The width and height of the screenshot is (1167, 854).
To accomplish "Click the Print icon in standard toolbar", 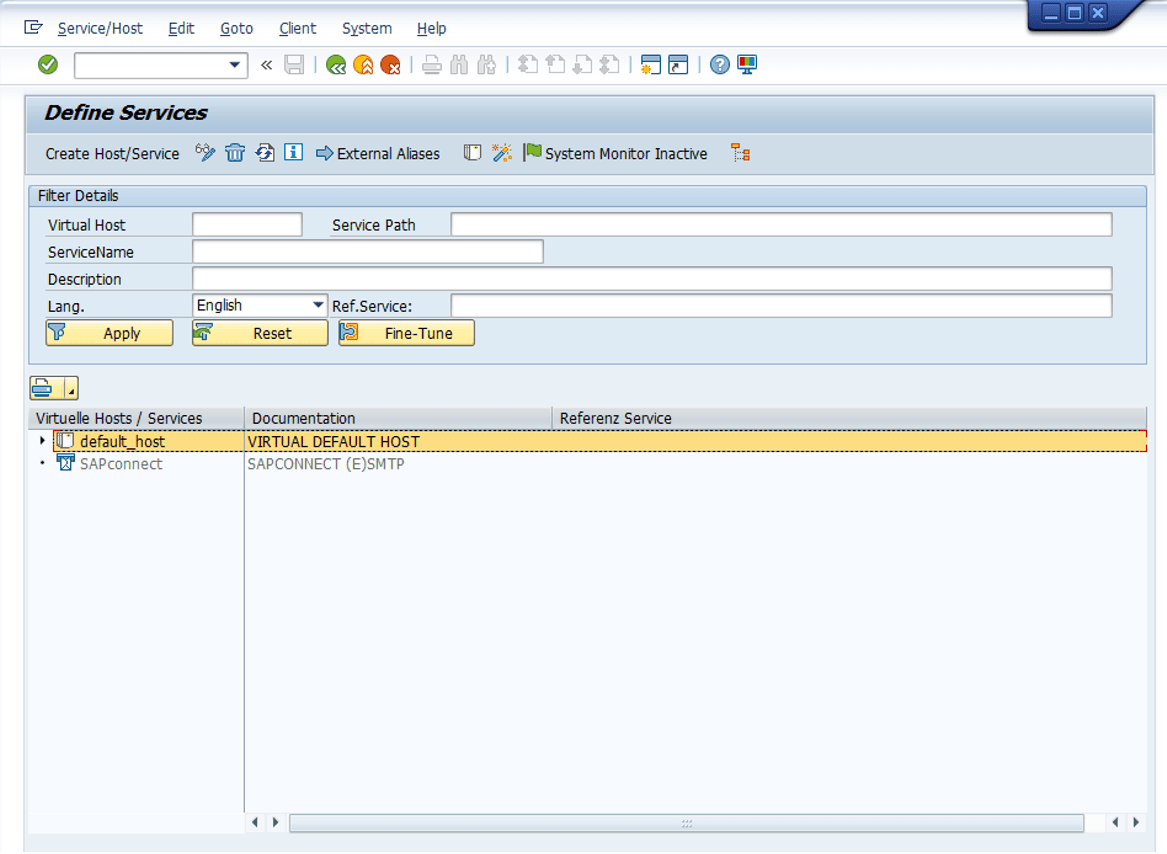I will point(432,65).
